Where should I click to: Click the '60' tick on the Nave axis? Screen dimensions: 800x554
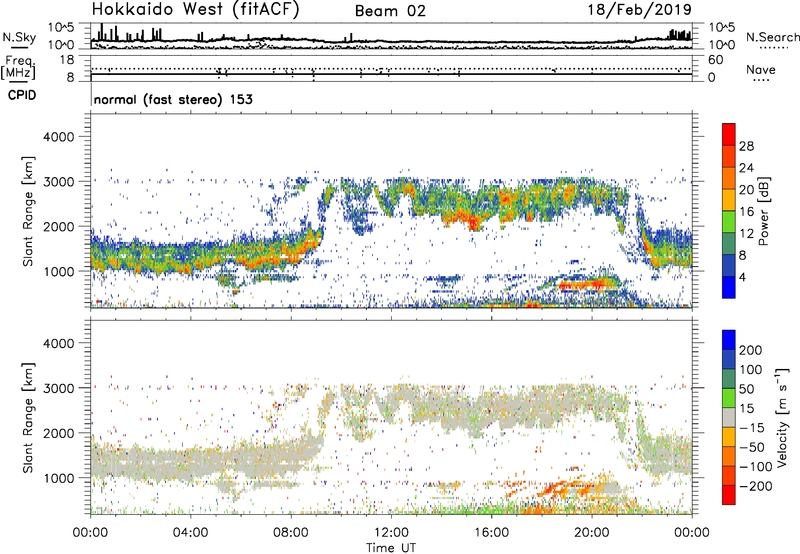pyautogui.click(x=715, y=60)
